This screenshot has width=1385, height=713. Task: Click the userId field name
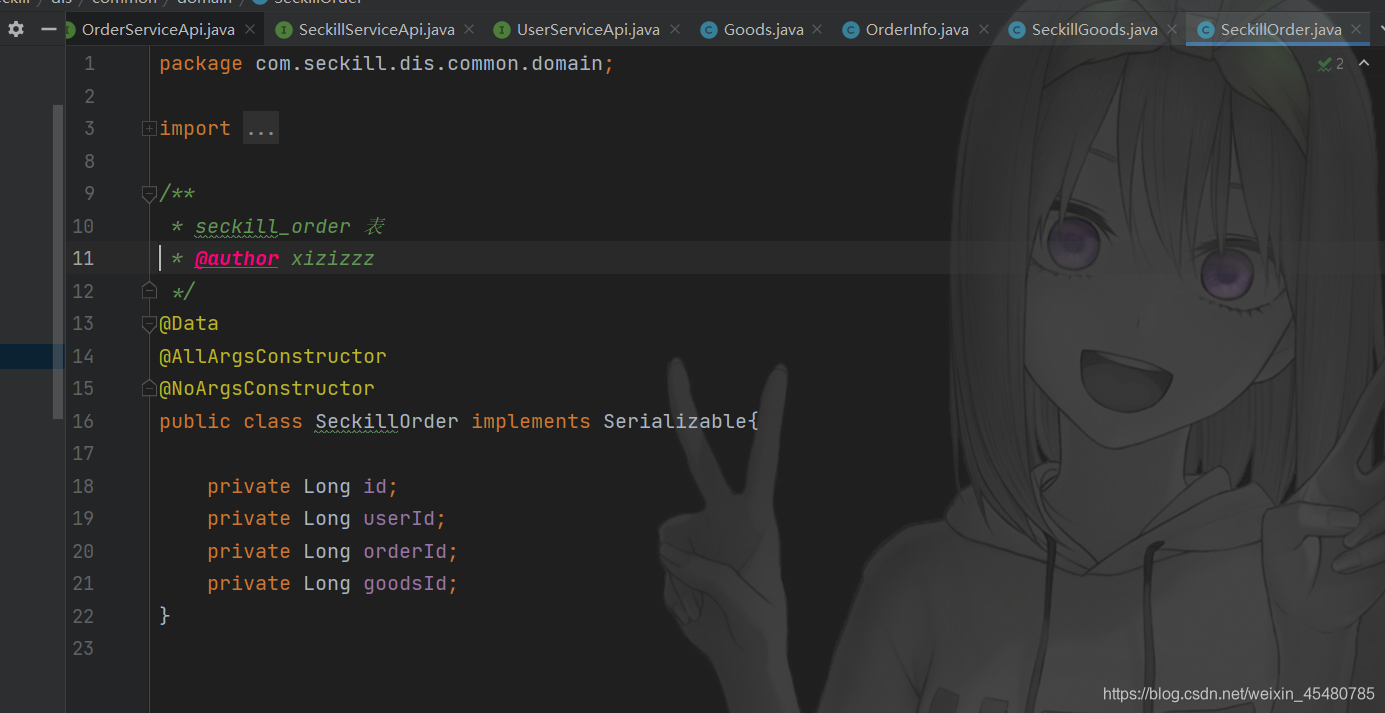pos(399,518)
